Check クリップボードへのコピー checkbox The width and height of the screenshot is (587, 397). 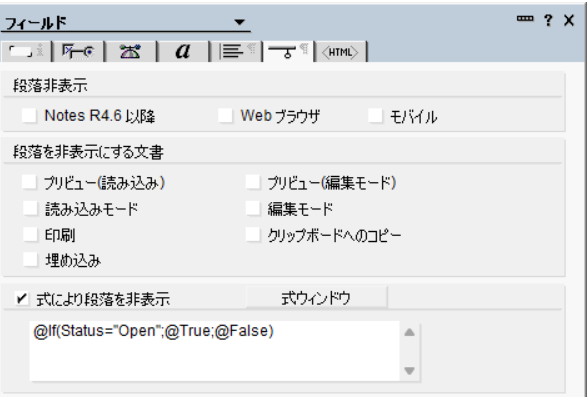[x=253, y=235]
